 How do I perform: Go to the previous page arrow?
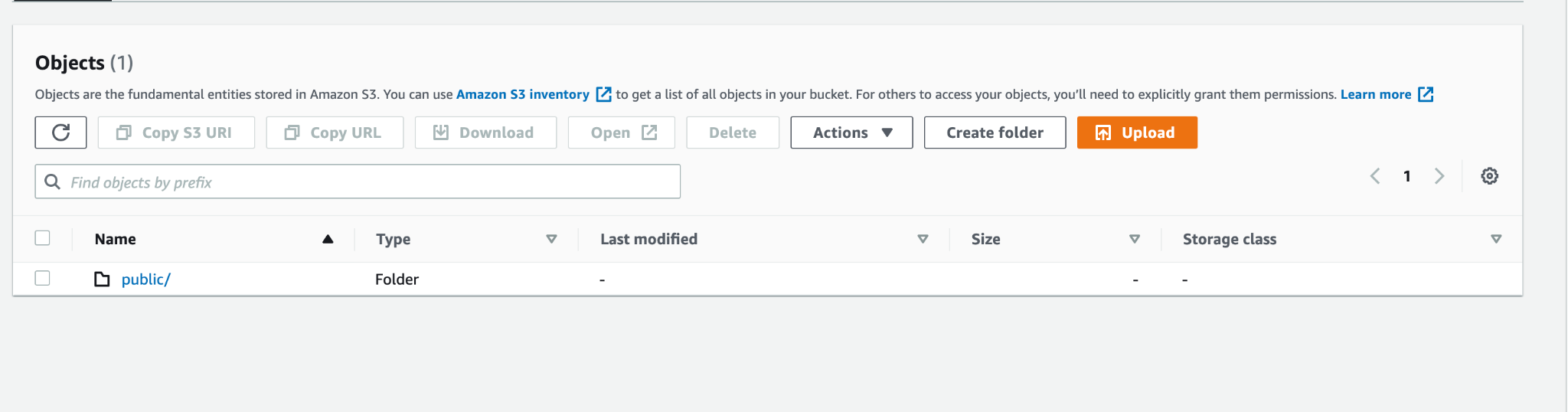1375,176
